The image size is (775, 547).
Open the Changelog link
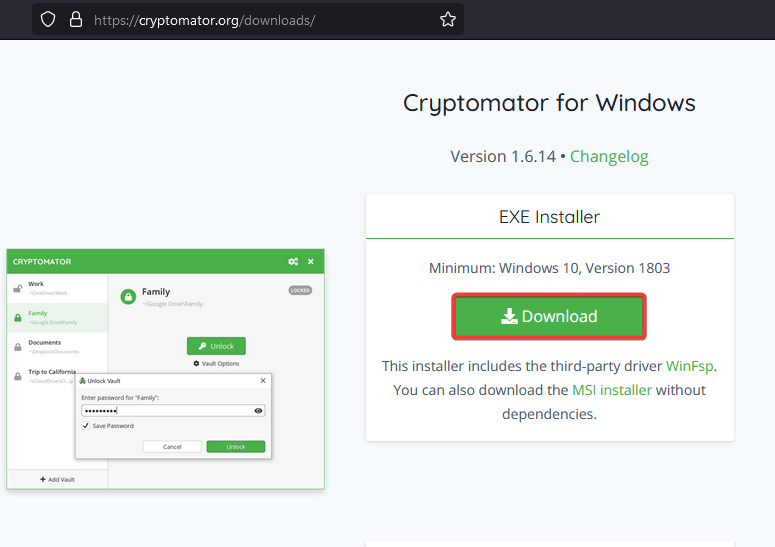609,156
